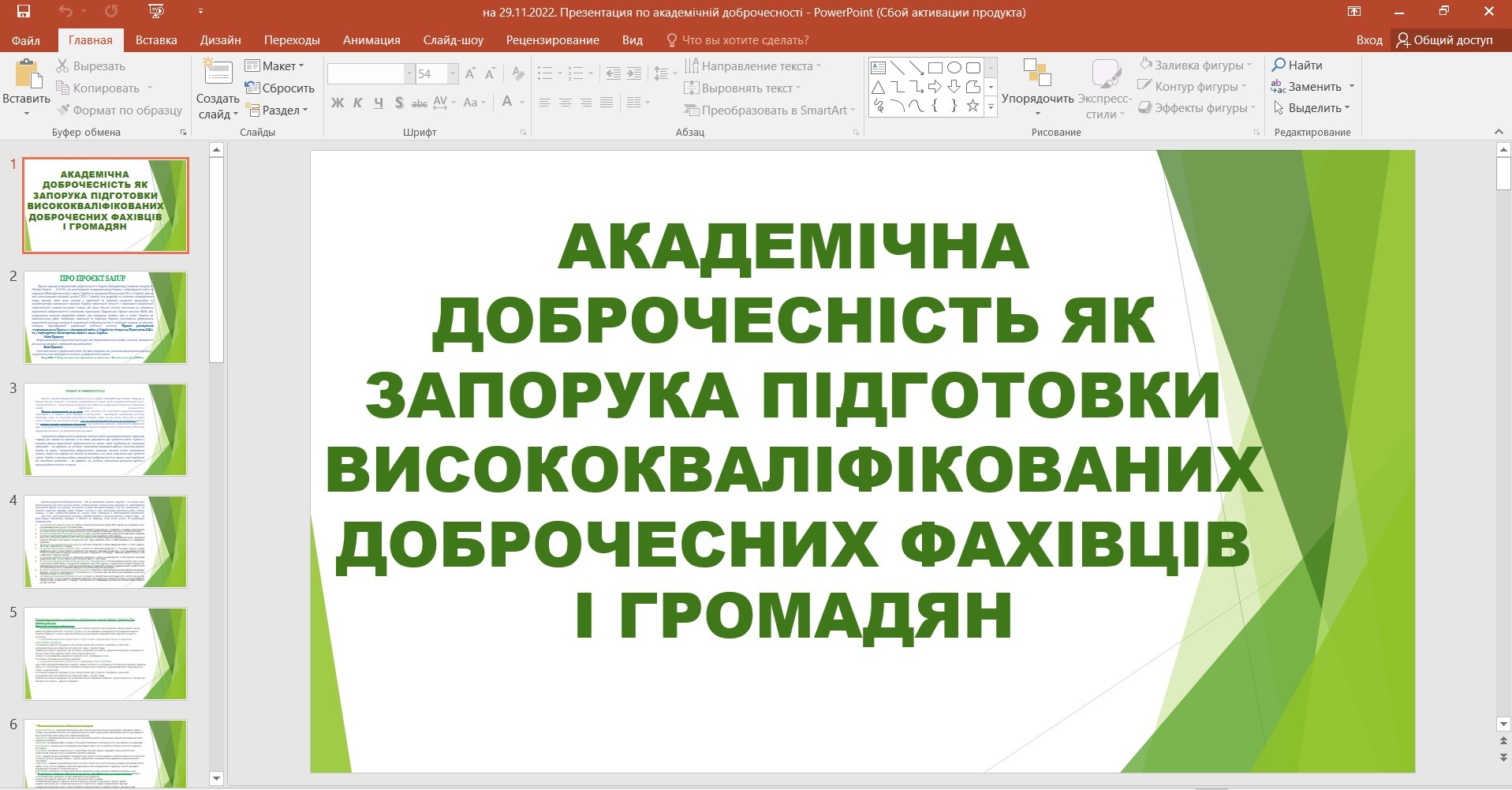Open the font size dropdown
Image resolution: width=1512 pixels, height=790 pixels.
coord(453,74)
